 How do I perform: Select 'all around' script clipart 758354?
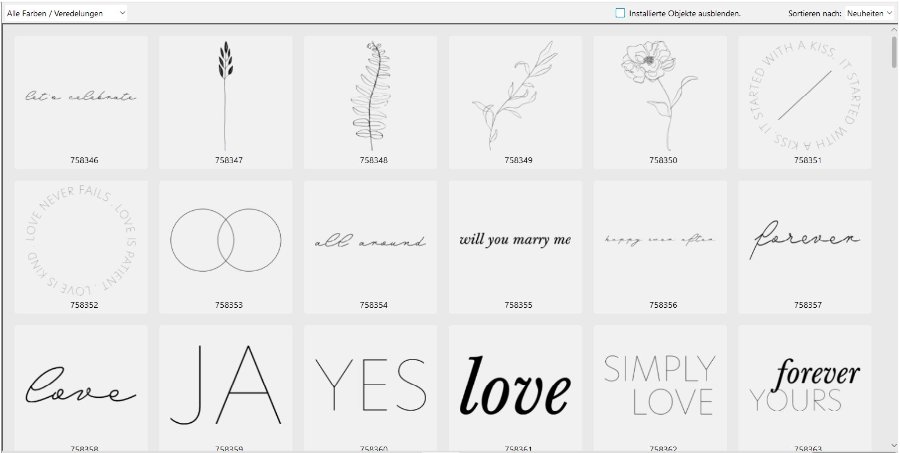[x=370, y=247]
